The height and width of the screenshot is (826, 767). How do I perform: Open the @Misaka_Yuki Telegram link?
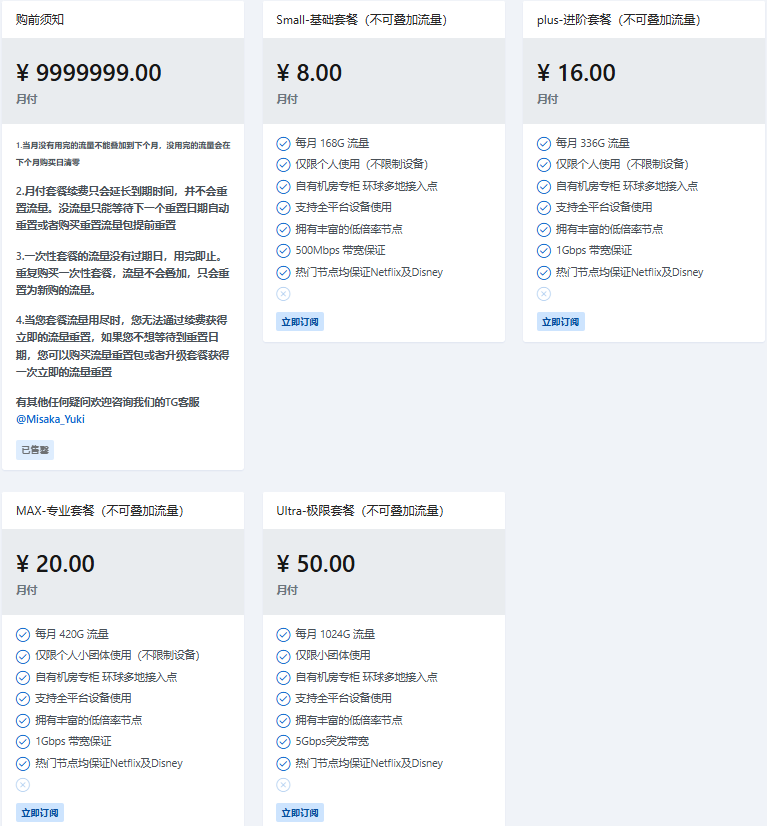[50, 419]
